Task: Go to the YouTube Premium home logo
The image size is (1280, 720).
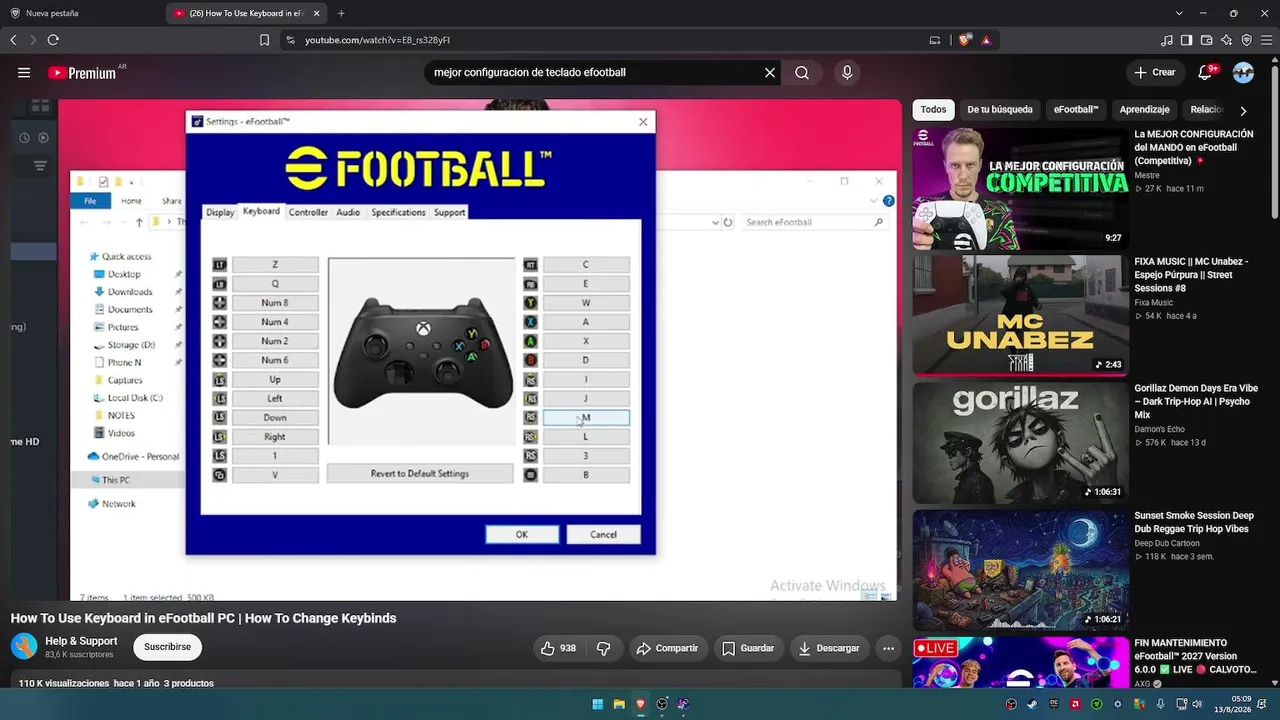Action: point(82,73)
